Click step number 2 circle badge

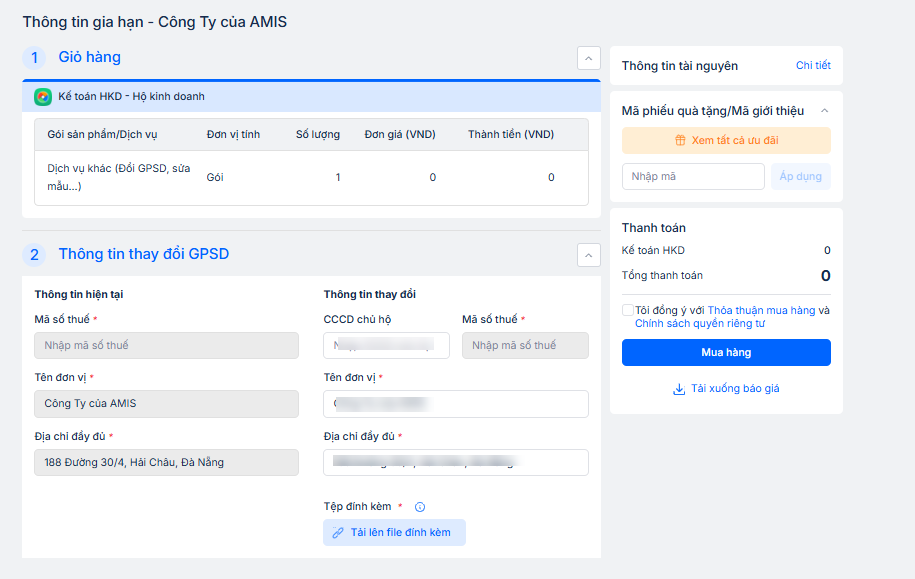[x=34, y=255]
